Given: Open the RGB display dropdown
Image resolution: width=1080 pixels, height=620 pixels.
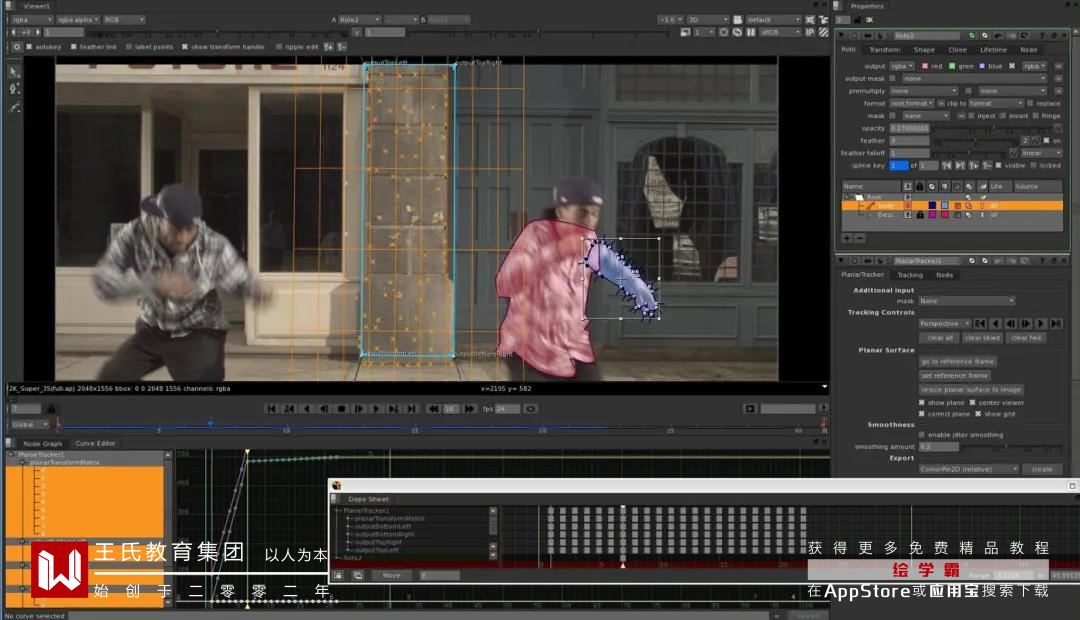Looking at the screenshot, I should pyautogui.click(x=124, y=19).
